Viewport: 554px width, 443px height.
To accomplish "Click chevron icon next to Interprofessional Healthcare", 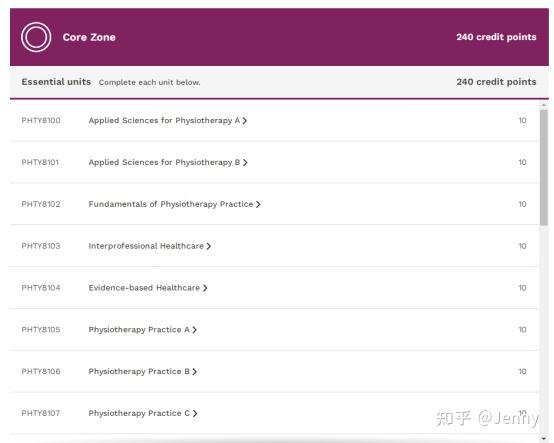I will pos(208,246).
